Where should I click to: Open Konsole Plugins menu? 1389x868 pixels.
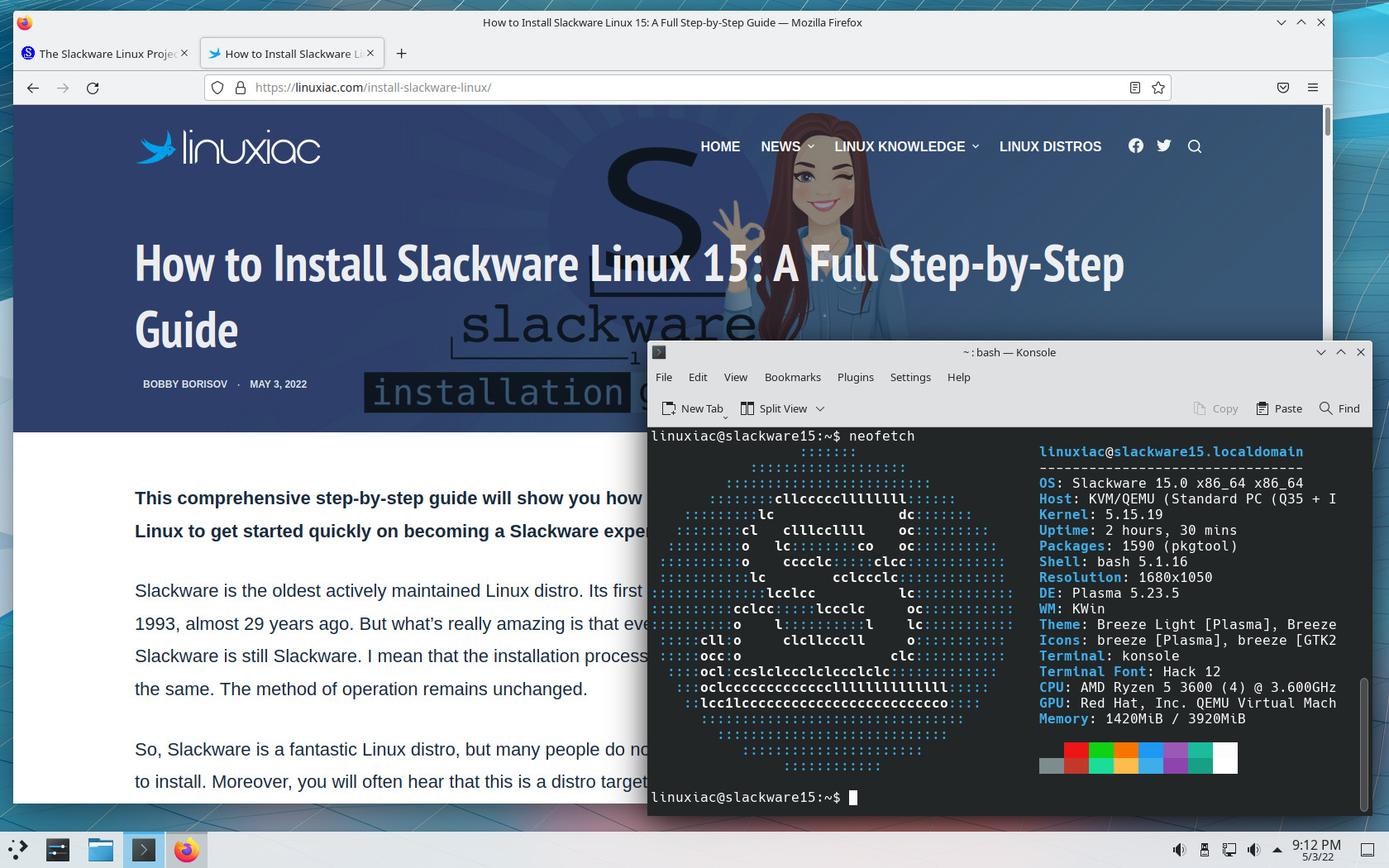point(856,377)
